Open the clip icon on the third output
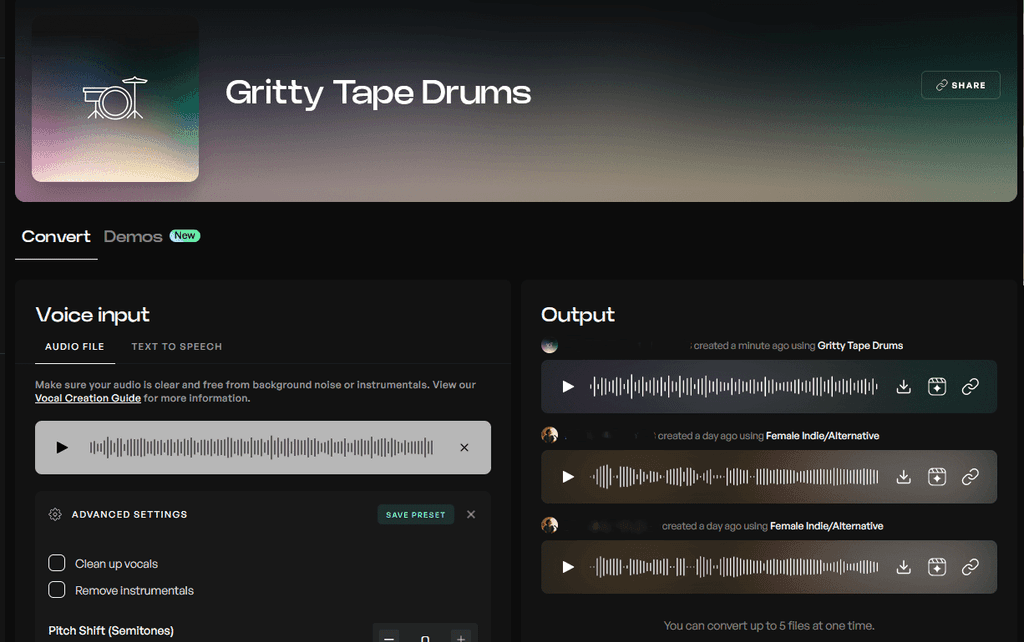The width and height of the screenshot is (1024, 642). point(937,567)
